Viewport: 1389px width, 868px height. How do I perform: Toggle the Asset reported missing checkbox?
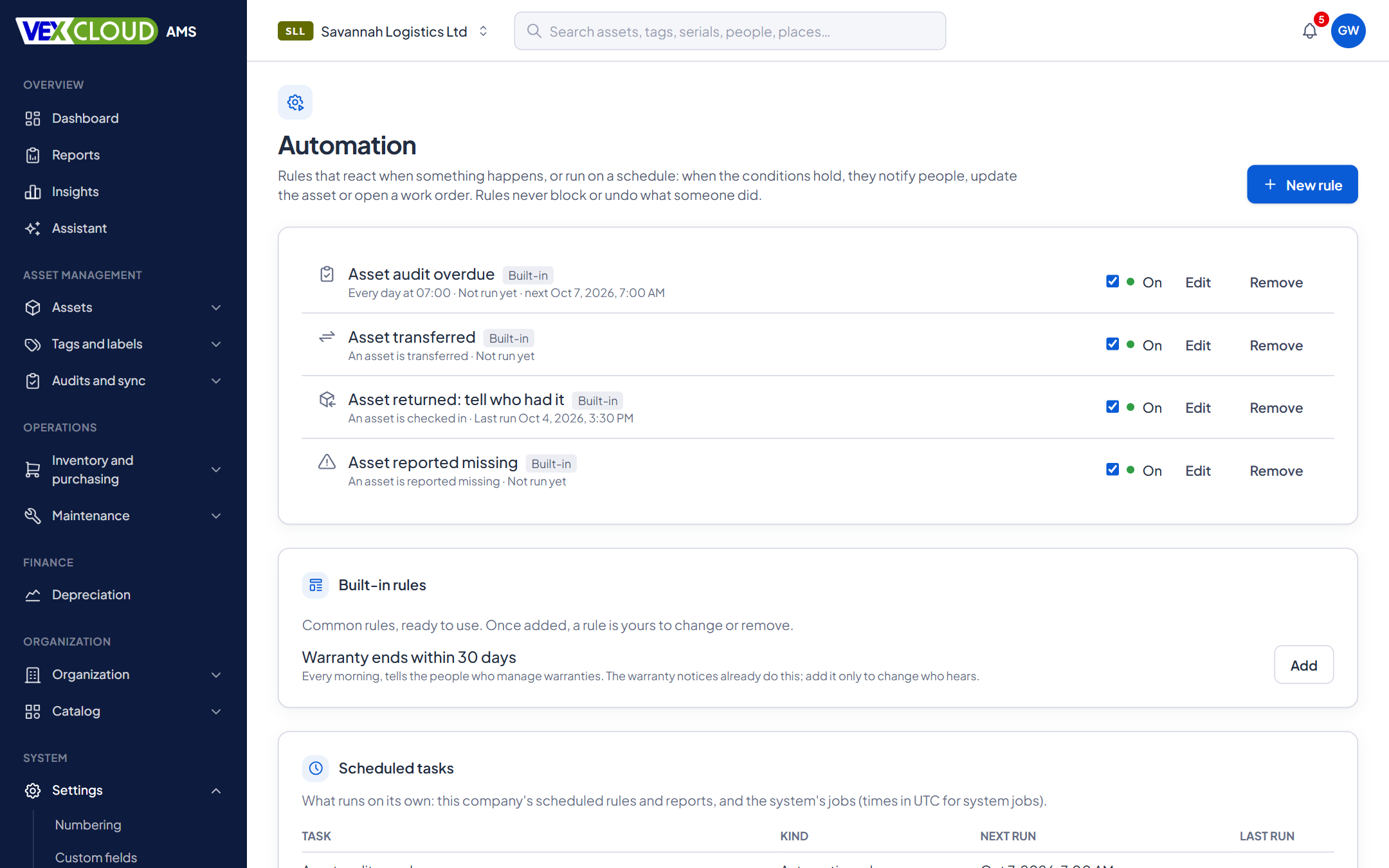(x=1112, y=469)
